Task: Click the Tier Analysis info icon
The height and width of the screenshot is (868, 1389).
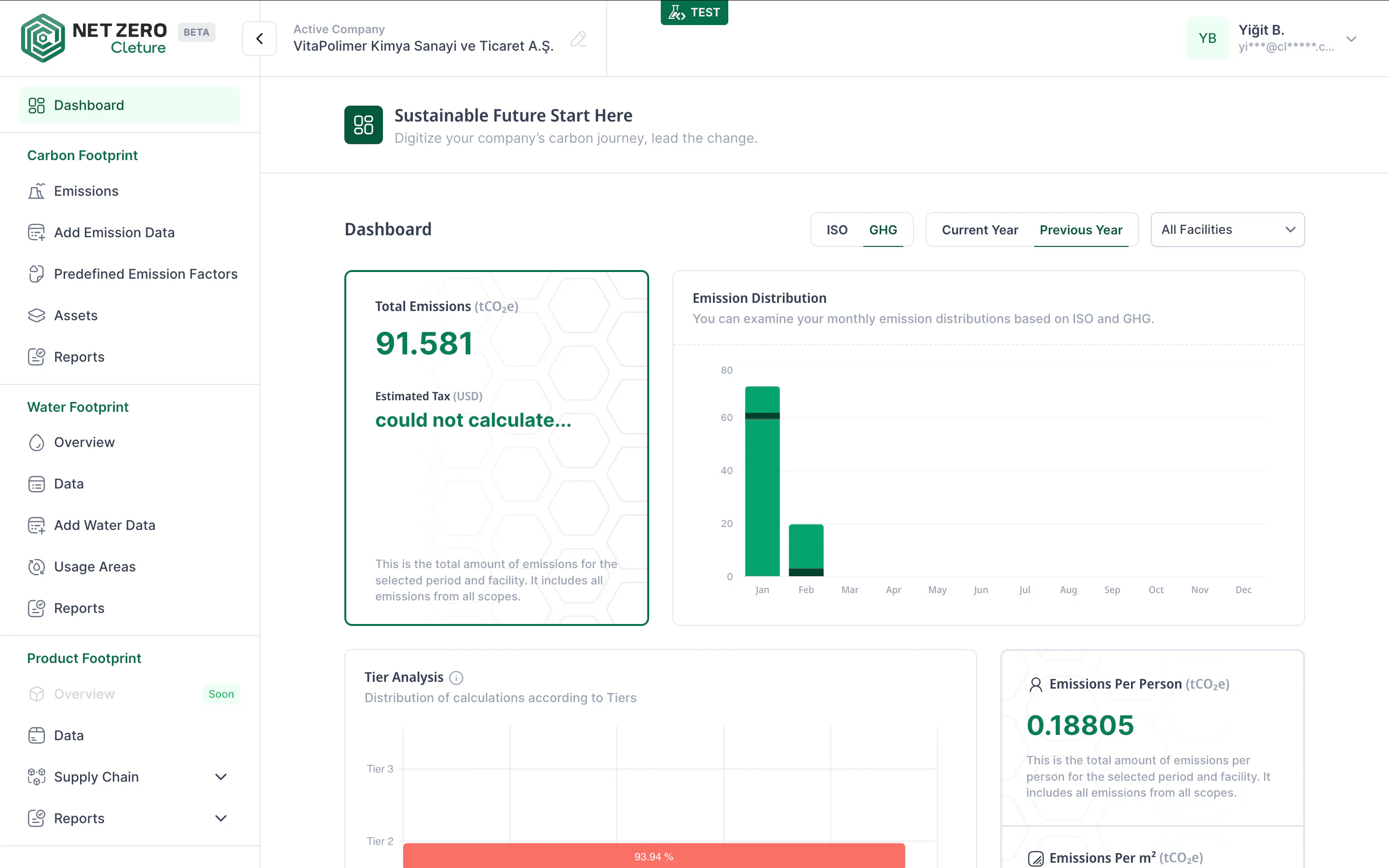Action: click(456, 678)
